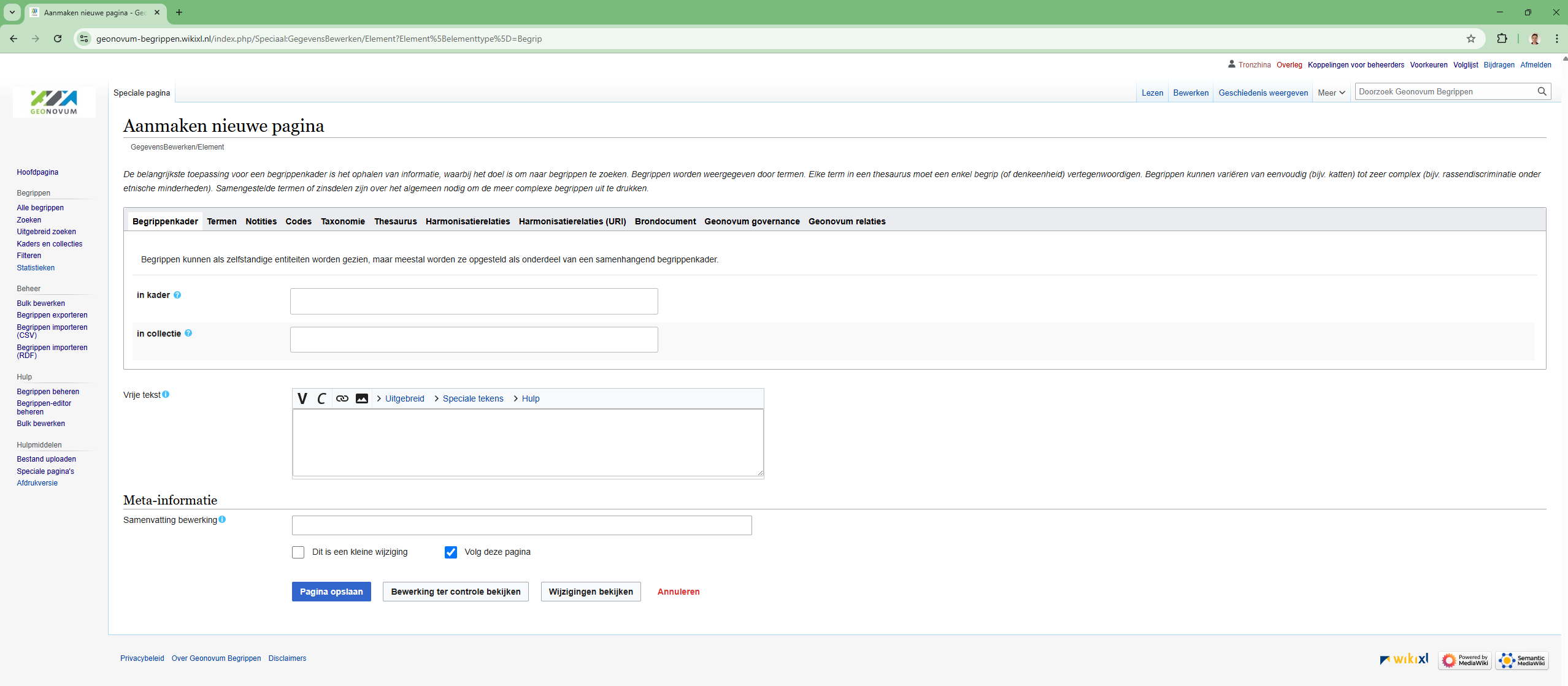Viewport: 1568px width, 686px height.
Task: Switch to the 'Termen' tab
Action: click(x=221, y=221)
